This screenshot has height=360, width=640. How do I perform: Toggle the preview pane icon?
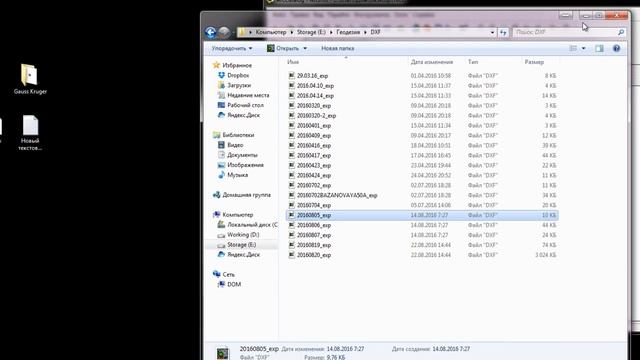pyautogui.click(x=599, y=48)
